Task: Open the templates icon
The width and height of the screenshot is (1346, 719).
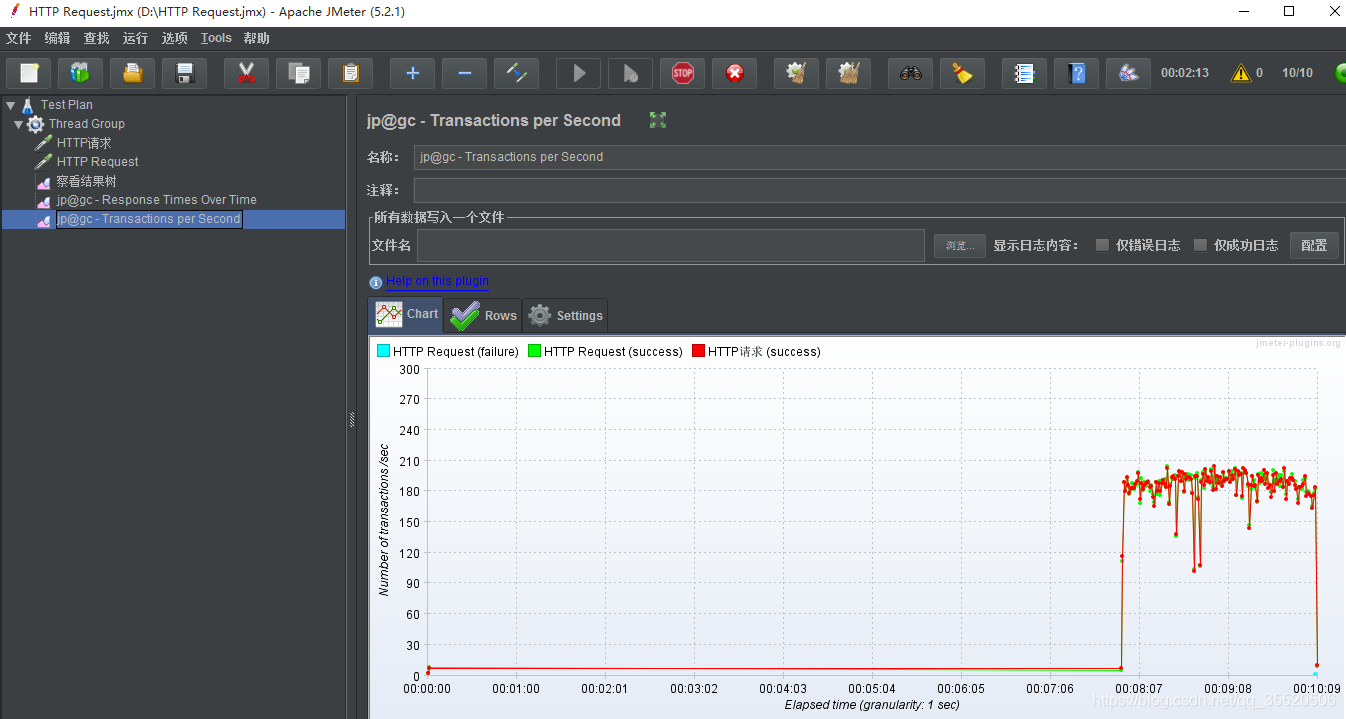Action: (x=80, y=73)
